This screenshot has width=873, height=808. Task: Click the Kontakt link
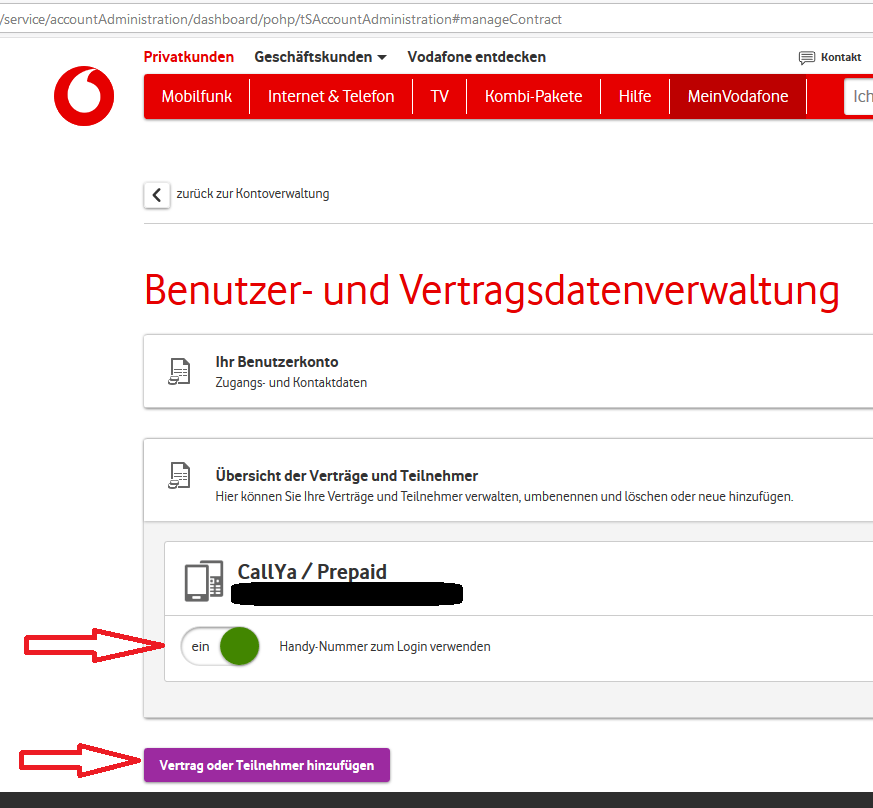point(841,57)
